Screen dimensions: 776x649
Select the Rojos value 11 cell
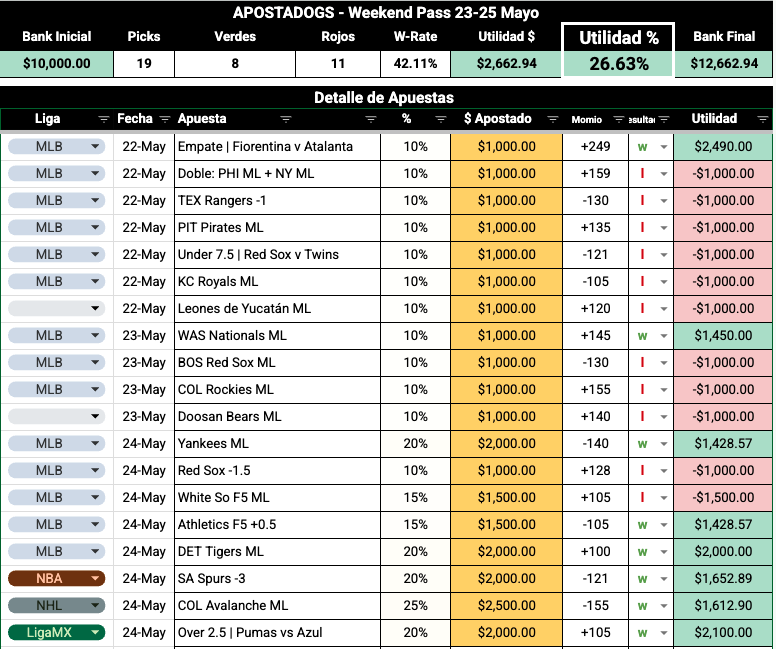click(x=338, y=64)
